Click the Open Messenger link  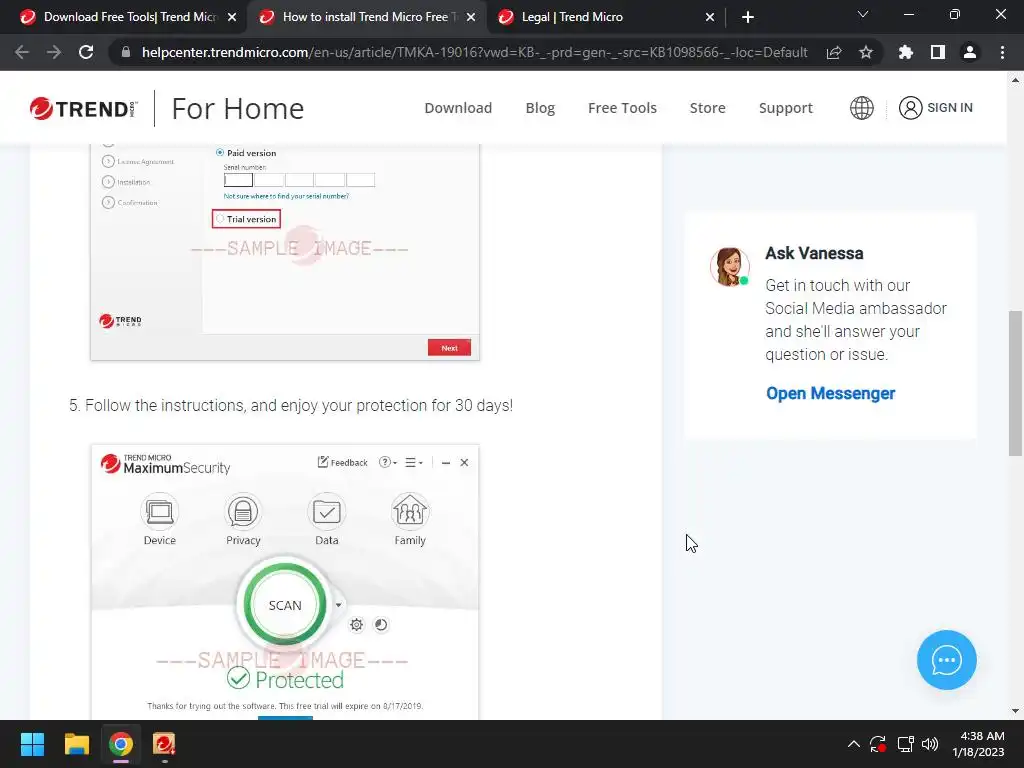pyautogui.click(x=830, y=393)
